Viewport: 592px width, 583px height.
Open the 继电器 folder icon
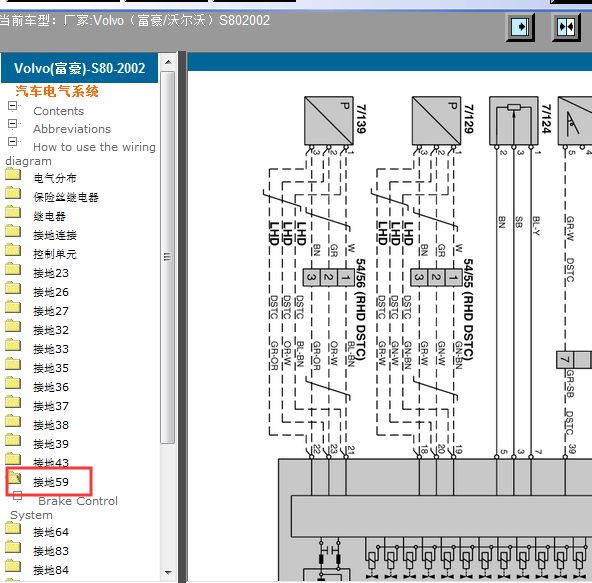click(13, 212)
